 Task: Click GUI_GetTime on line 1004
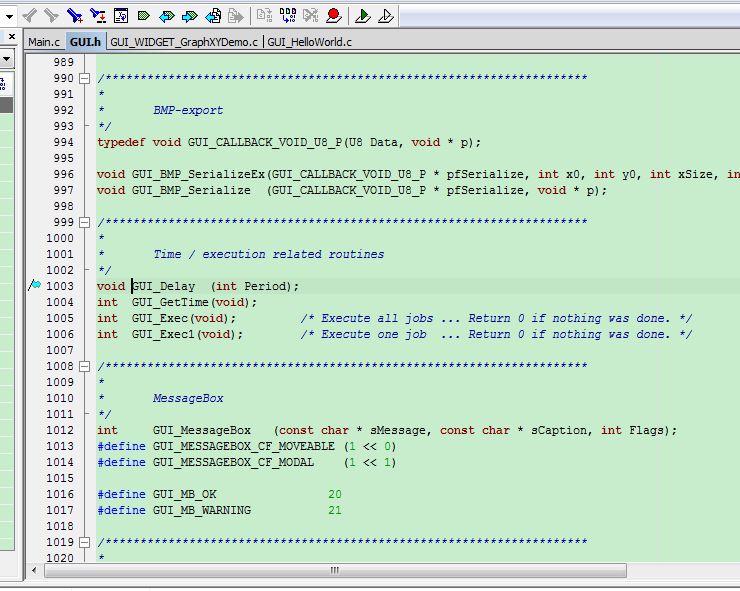[170, 303]
